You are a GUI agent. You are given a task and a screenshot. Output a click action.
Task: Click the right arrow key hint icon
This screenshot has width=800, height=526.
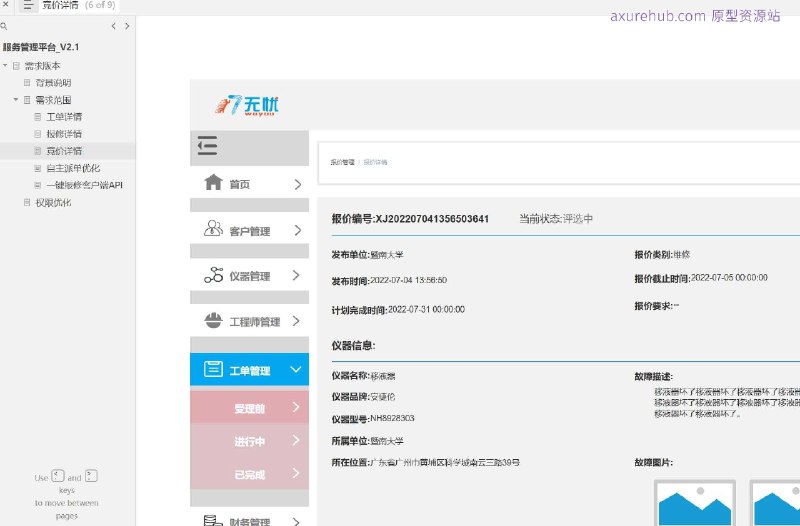tap(91, 475)
